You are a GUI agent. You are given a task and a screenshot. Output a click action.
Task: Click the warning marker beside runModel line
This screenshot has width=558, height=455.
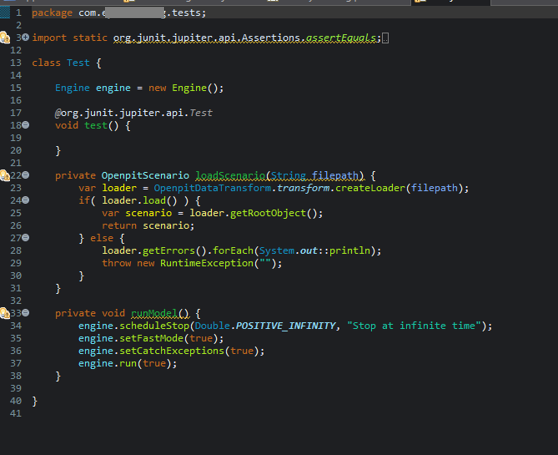[5, 313]
